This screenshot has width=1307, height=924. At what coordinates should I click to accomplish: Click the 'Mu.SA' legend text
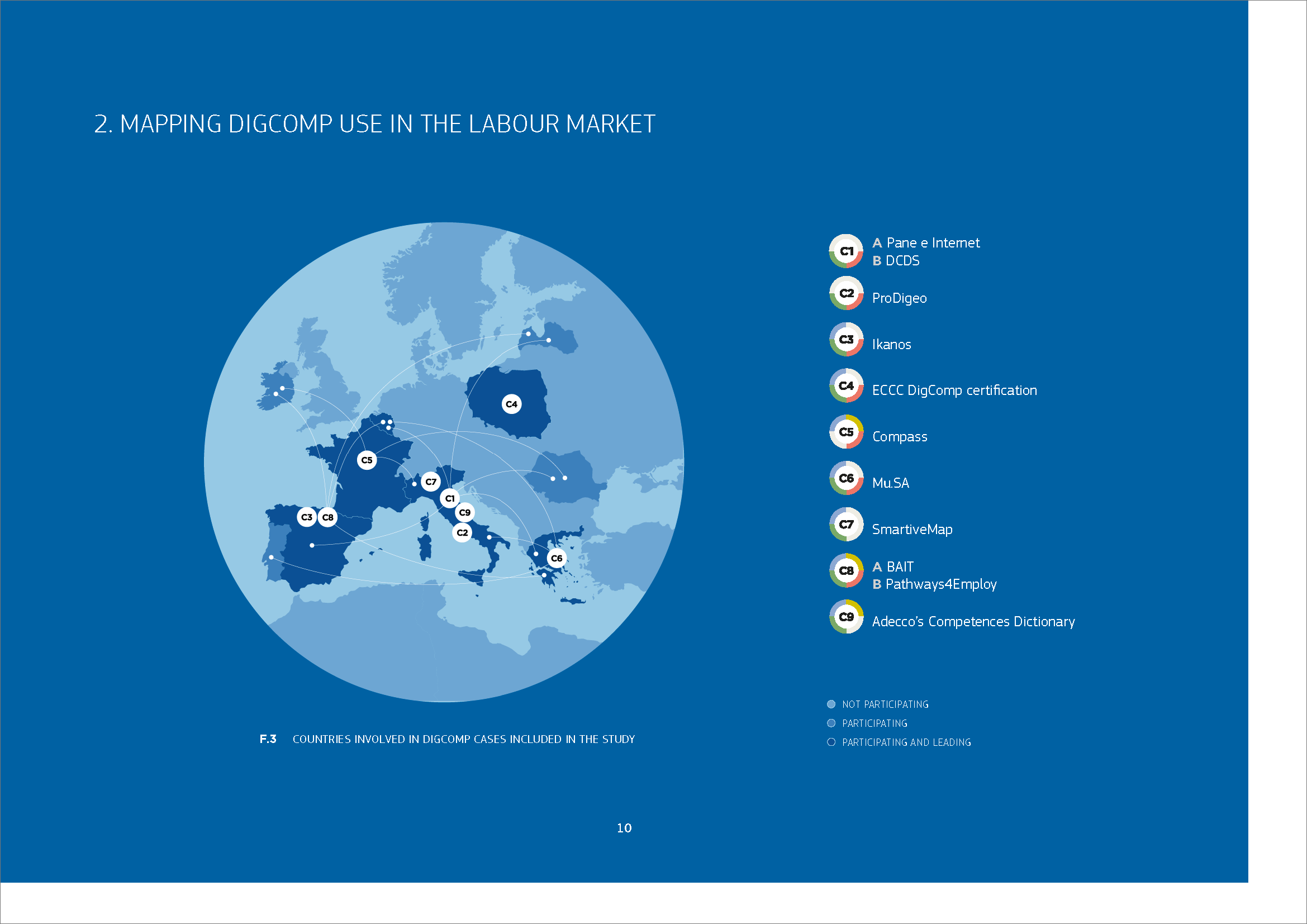890,483
